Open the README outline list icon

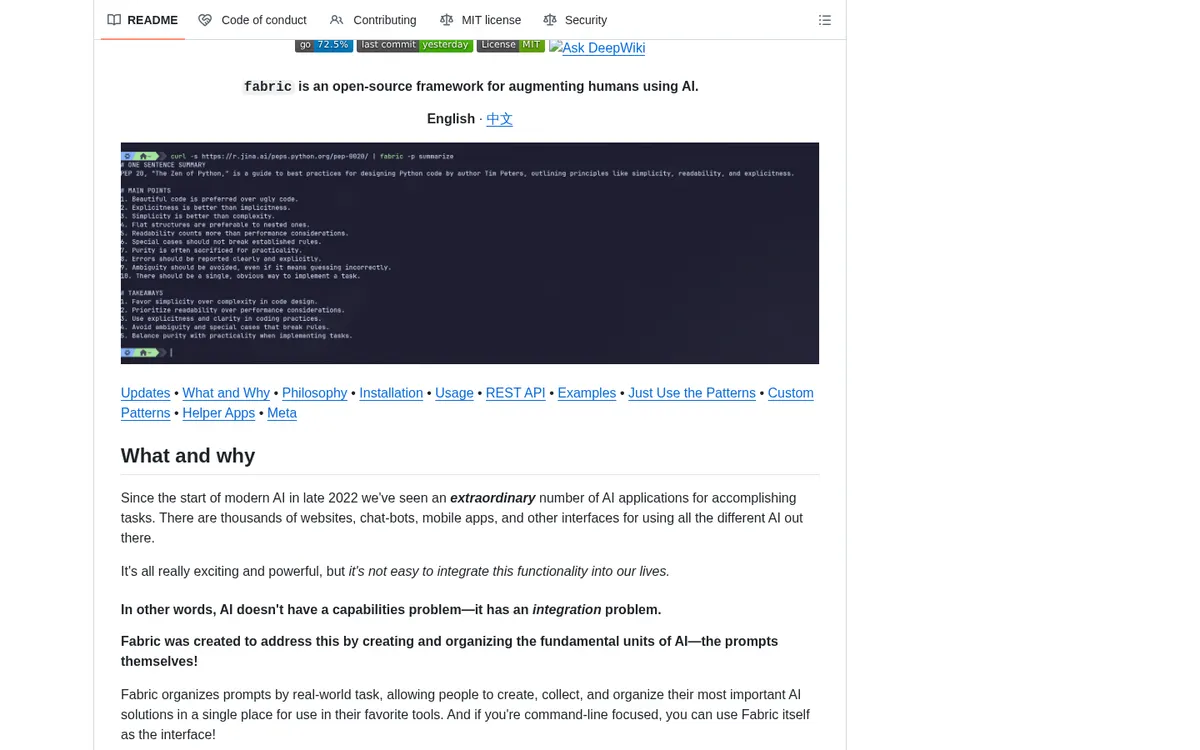pos(825,20)
